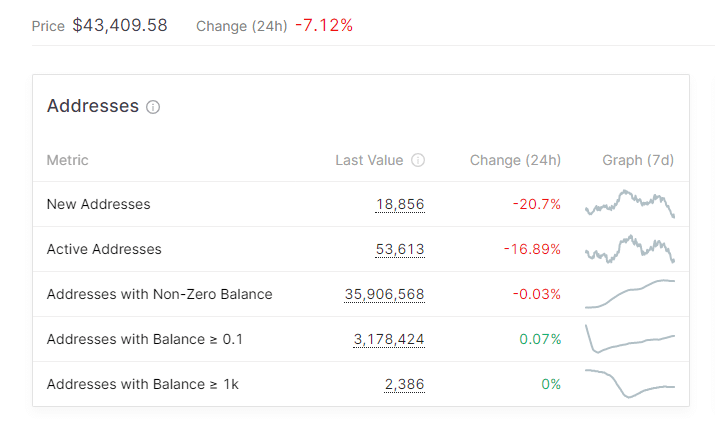Image resolution: width=715 pixels, height=428 pixels.
Task: Select the New Addresses metric row
Action: point(98,204)
